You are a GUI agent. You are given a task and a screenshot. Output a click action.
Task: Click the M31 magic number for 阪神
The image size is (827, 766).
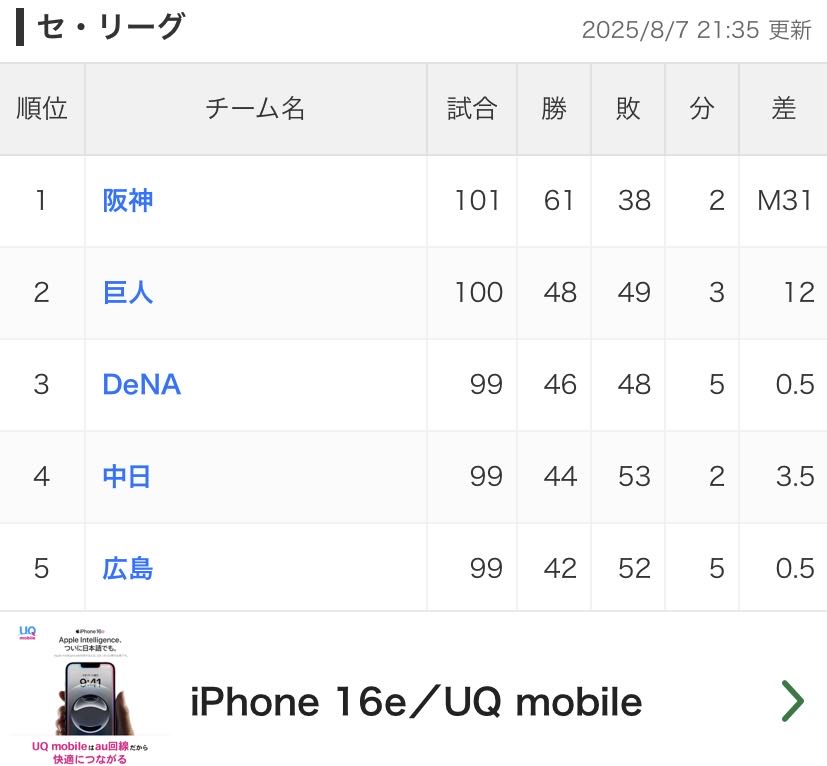(784, 200)
